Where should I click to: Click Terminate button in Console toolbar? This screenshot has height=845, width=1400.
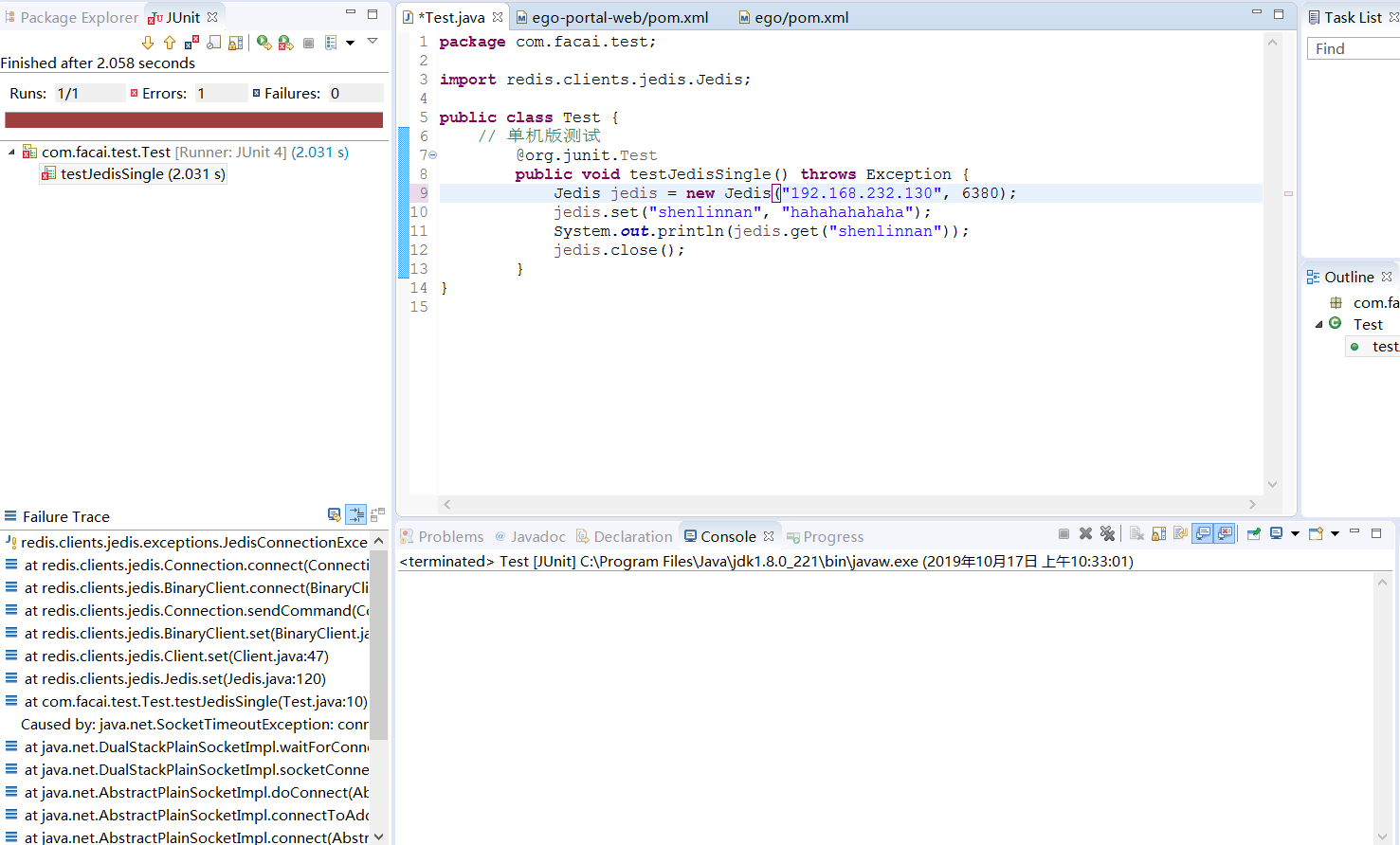1064,533
